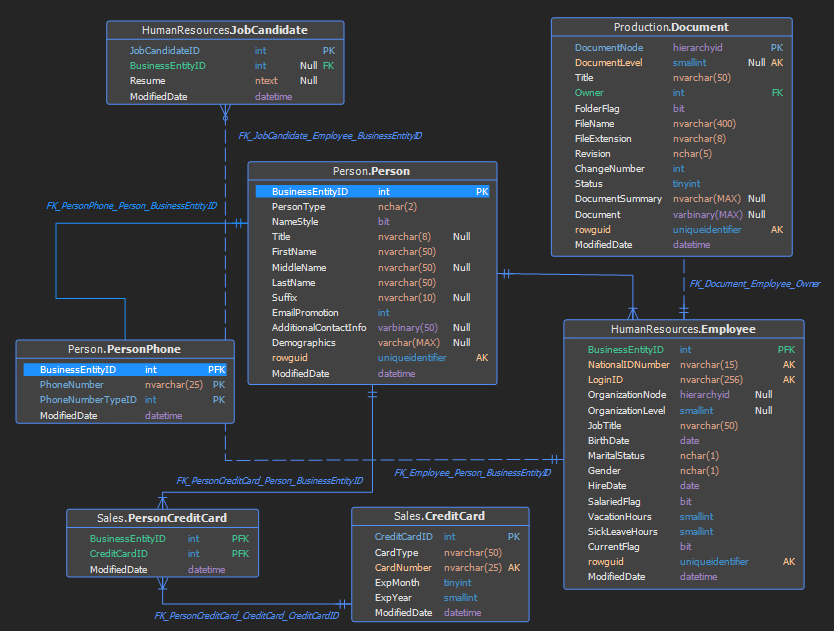Click the BirthDate column row
The height and width of the screenshot is (631, 834).
pos(684,441)
